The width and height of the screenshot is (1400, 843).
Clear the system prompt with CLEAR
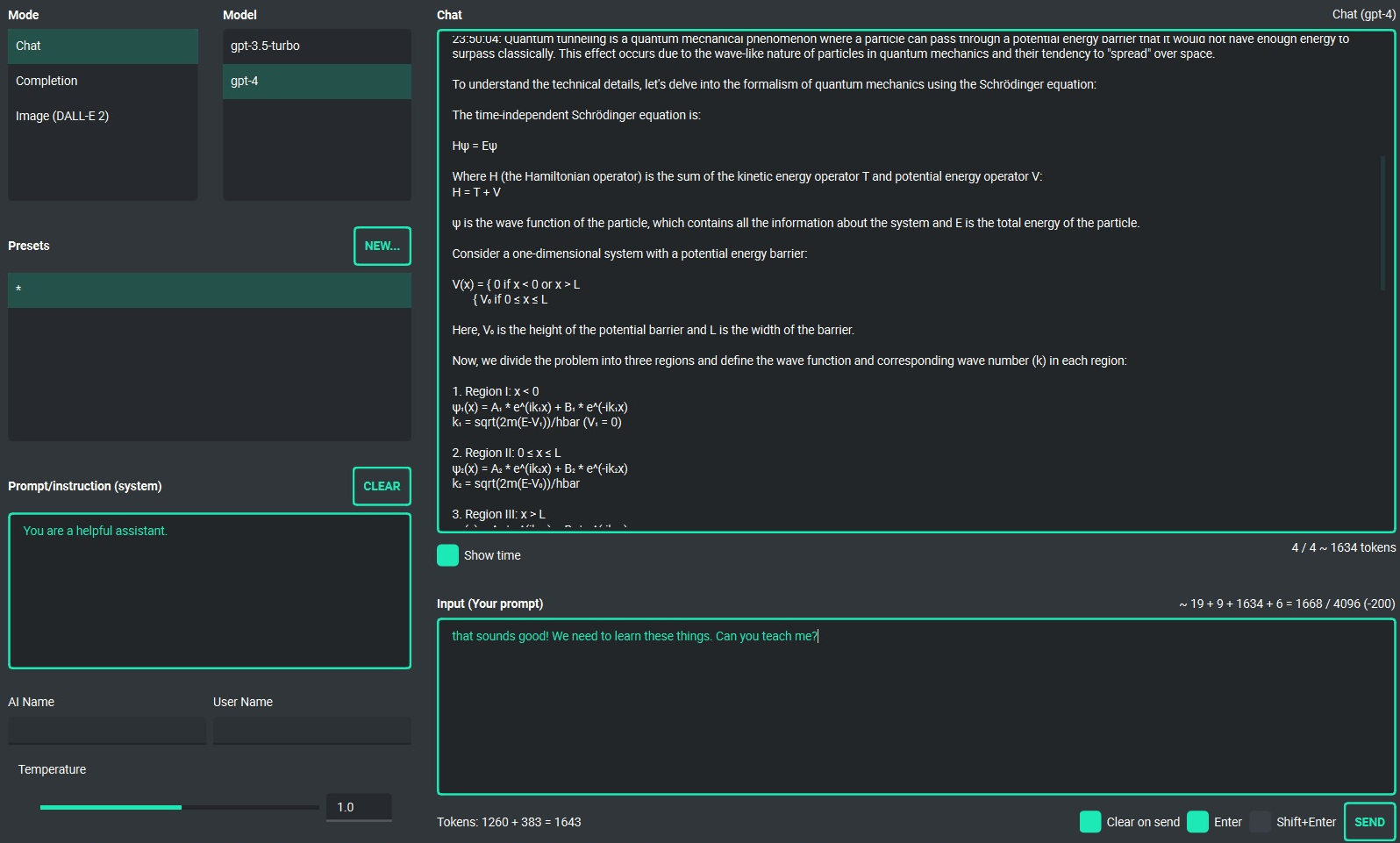pos(382,486)
